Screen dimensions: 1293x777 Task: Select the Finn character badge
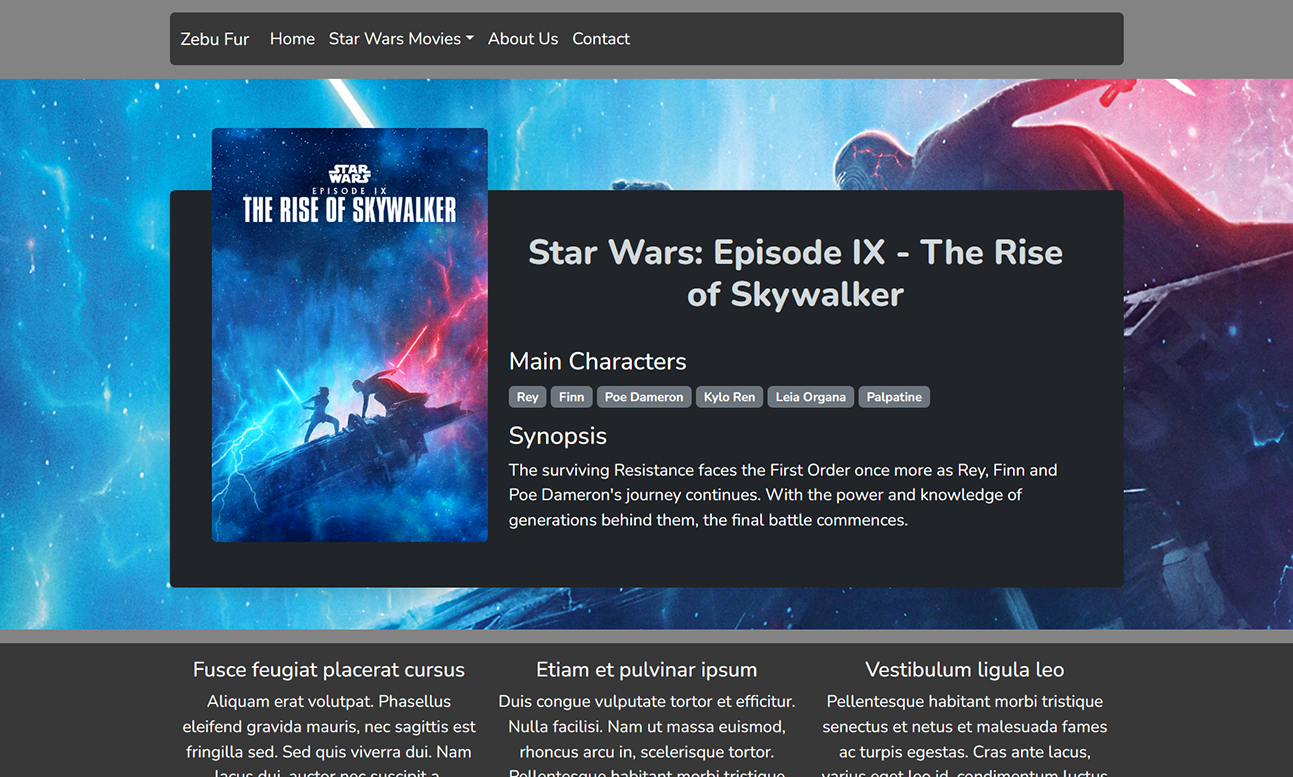click(x=571, y=397)
